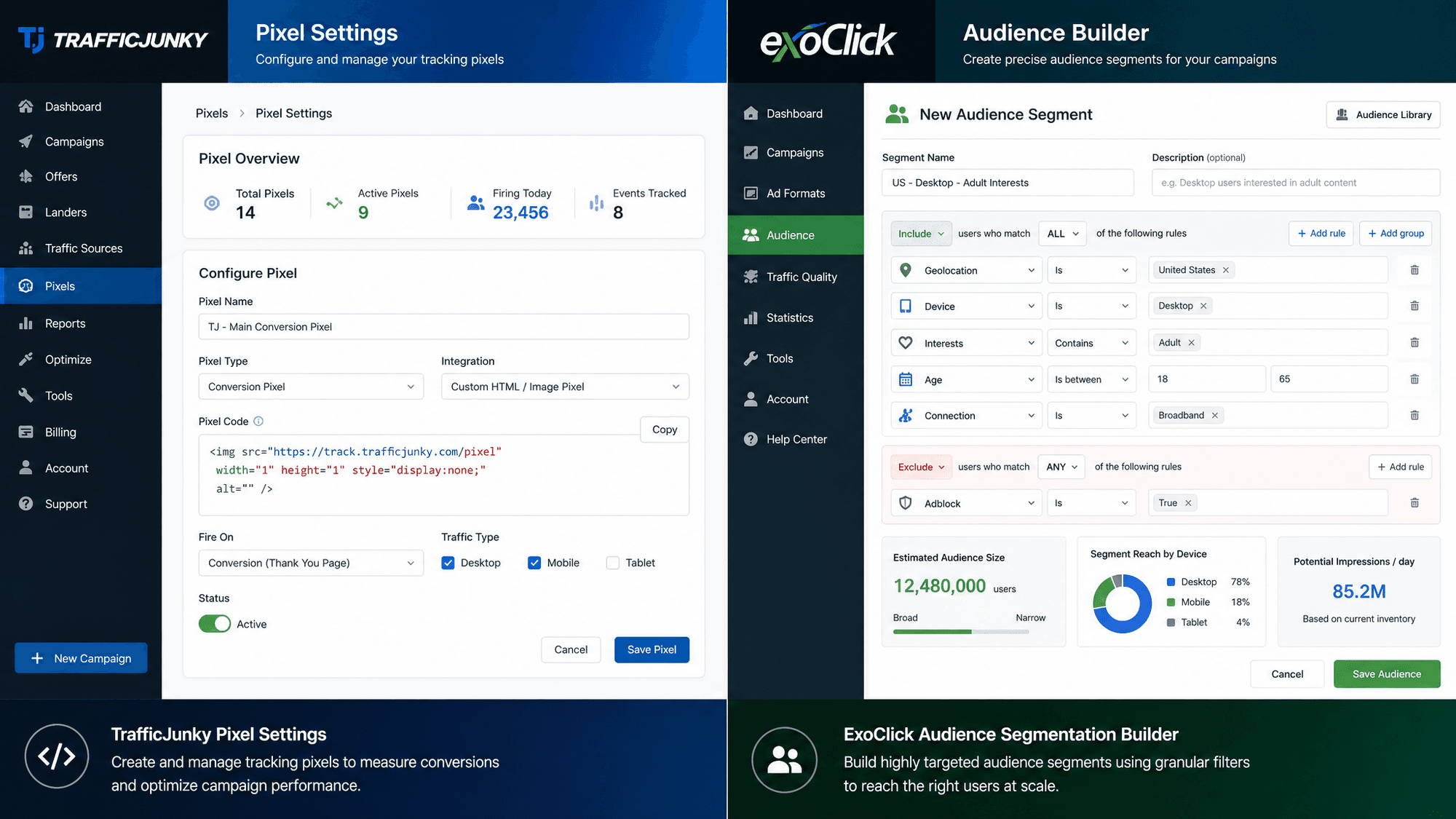1456x819 pixels.
Task: Open the Exclude dropdown
Action: point(921,467)
